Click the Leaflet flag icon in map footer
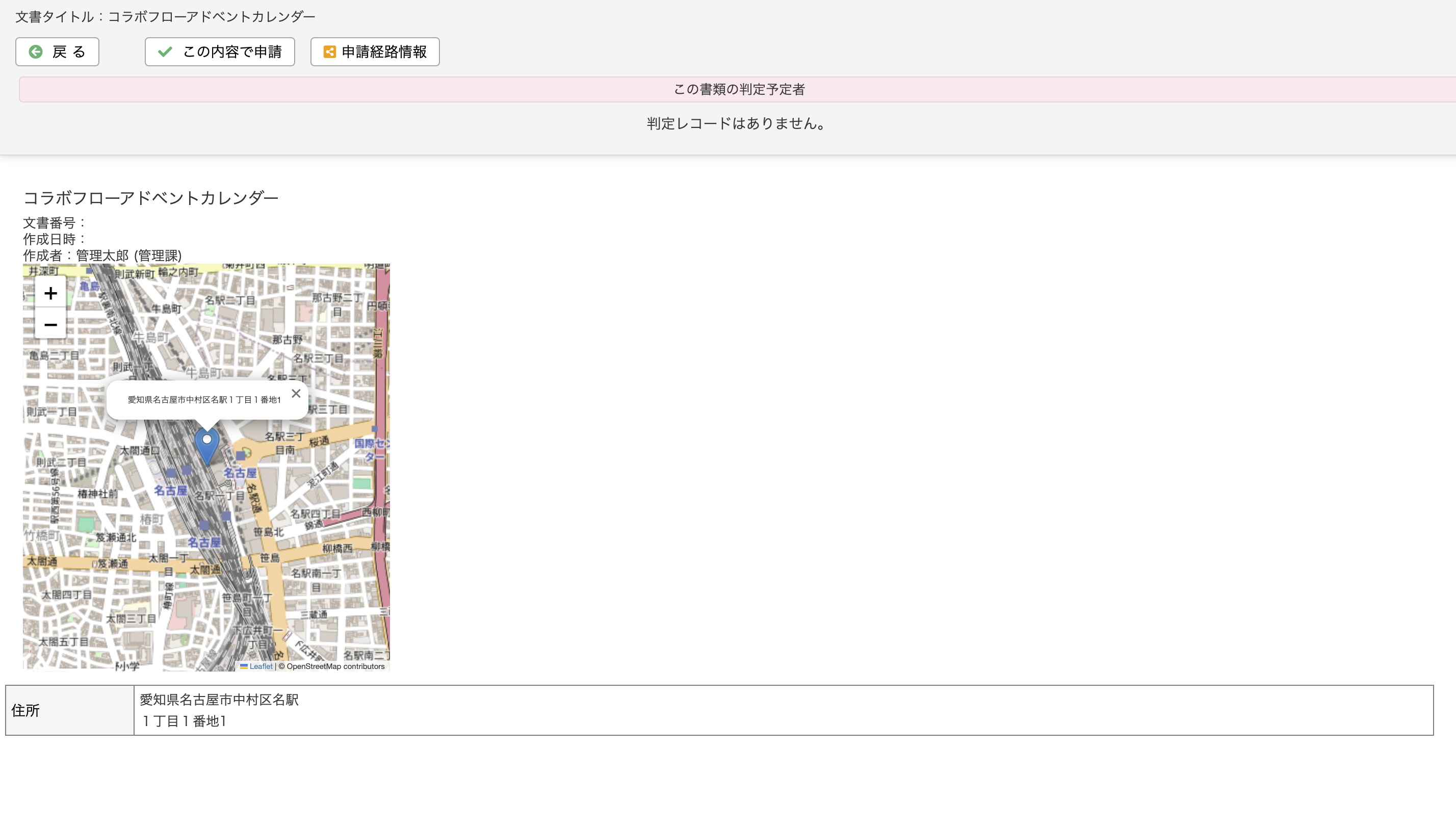Image resolution: width=1456 pixels, height=825 pixels. [244, 666]
